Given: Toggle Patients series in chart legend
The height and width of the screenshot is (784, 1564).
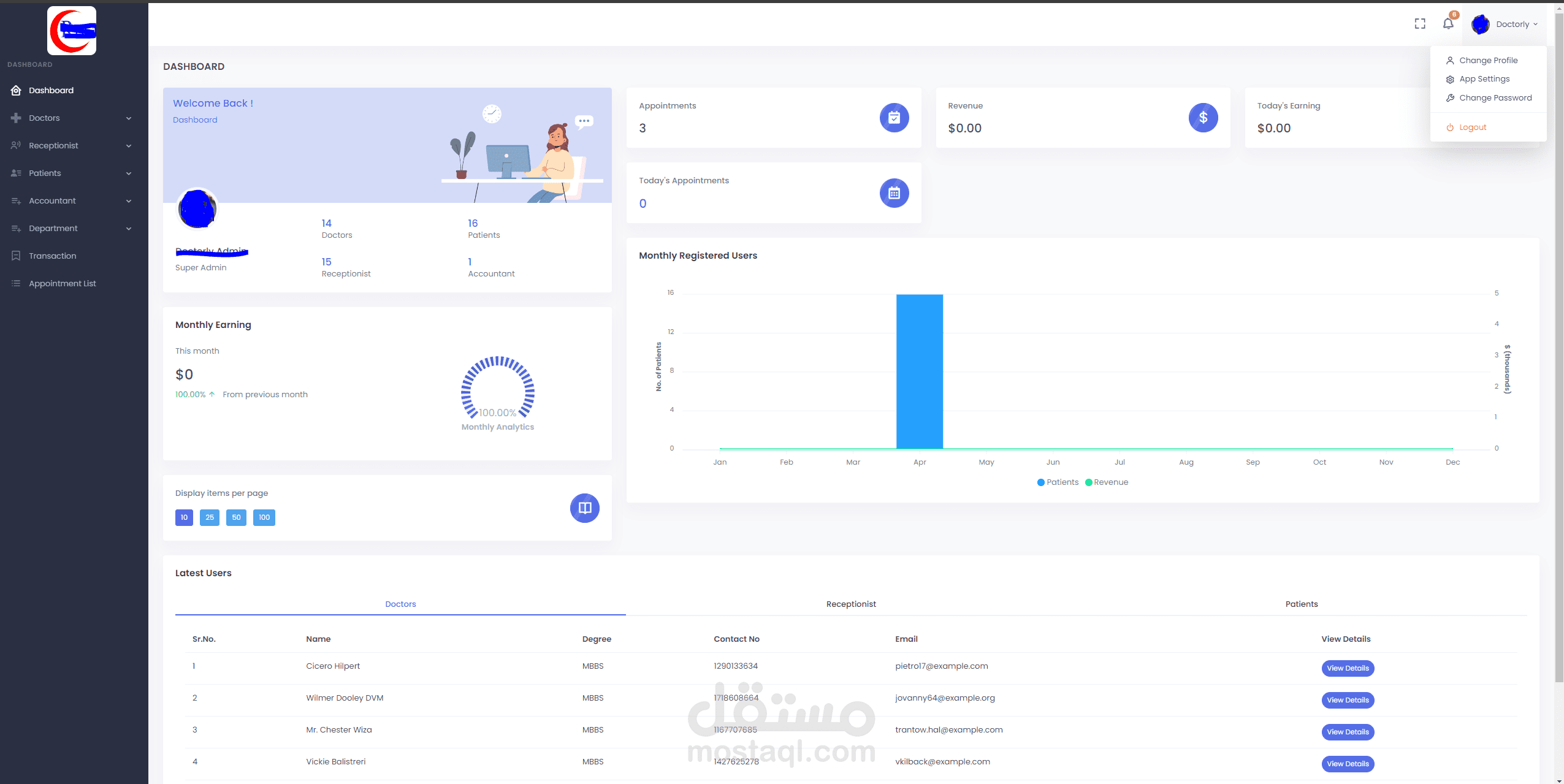Looking at the screenshot, I should click(1058, 482).
